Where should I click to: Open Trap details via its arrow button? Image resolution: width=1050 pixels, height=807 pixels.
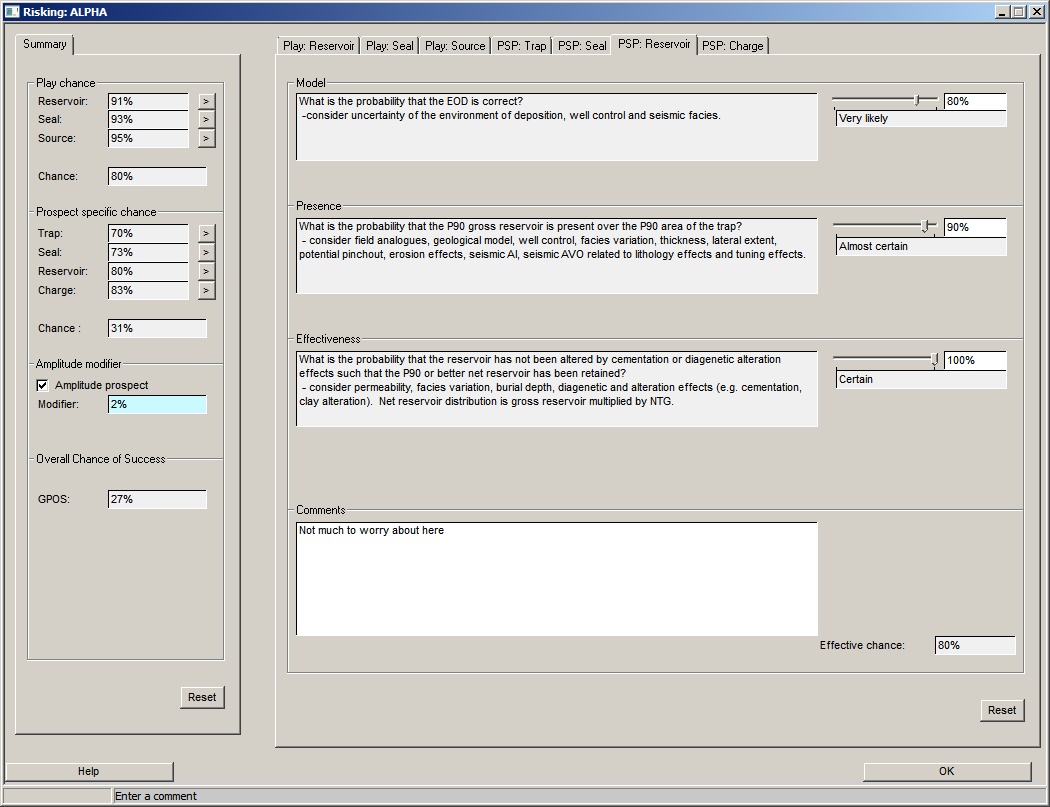[206, 233]
